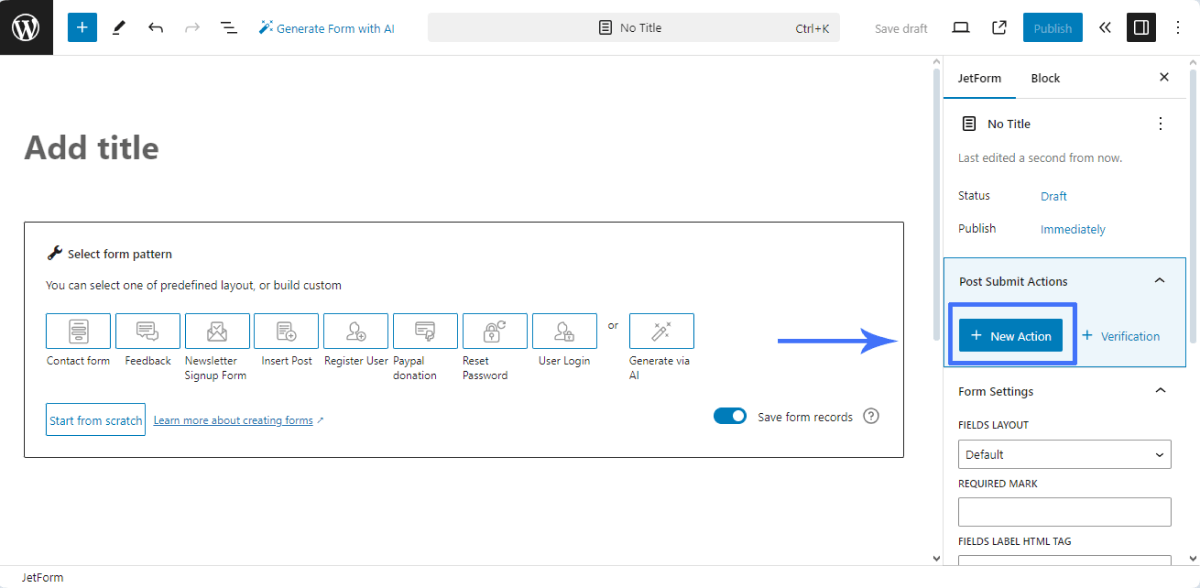Open the editor preview options
This screenshot has height=588, width=1200.
pos(960,27)
